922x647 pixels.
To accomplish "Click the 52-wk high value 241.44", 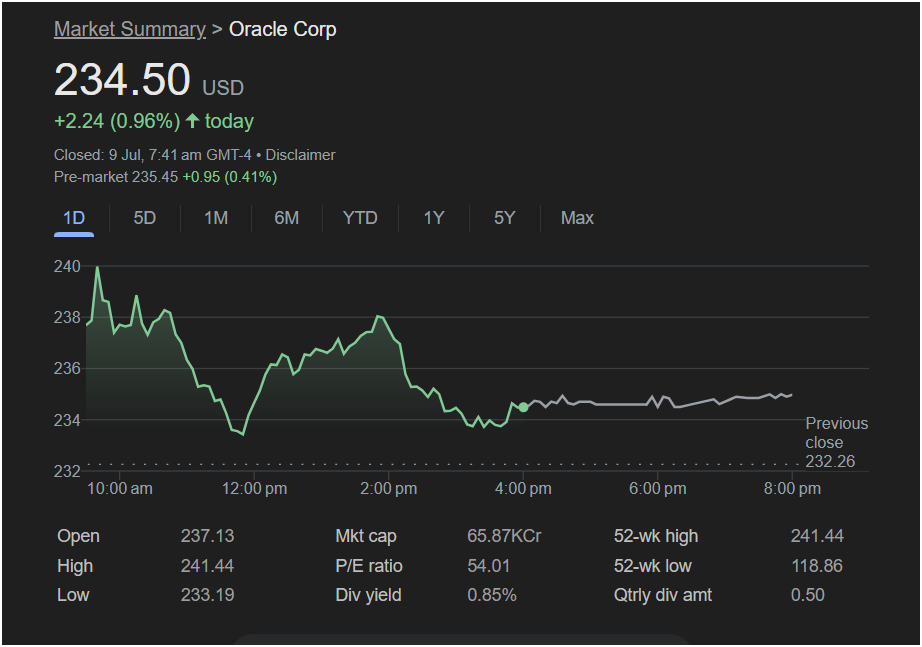I will [817, 536].
